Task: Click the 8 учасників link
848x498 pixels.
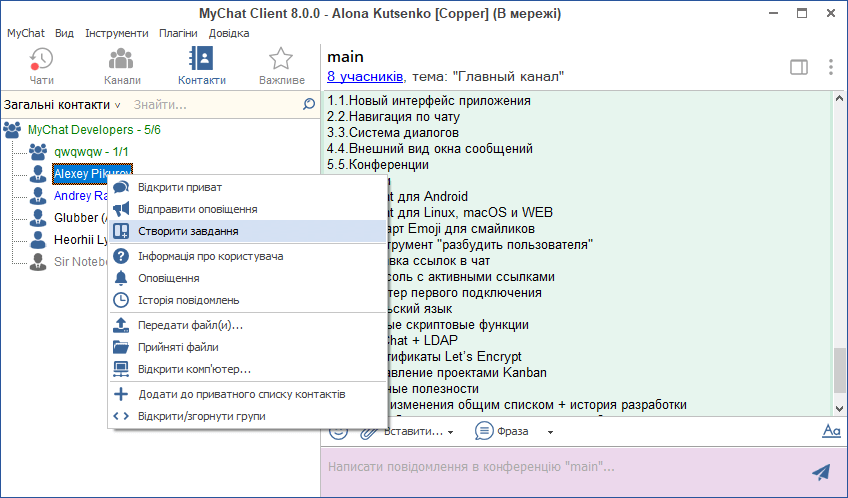Action: (365, 76)
